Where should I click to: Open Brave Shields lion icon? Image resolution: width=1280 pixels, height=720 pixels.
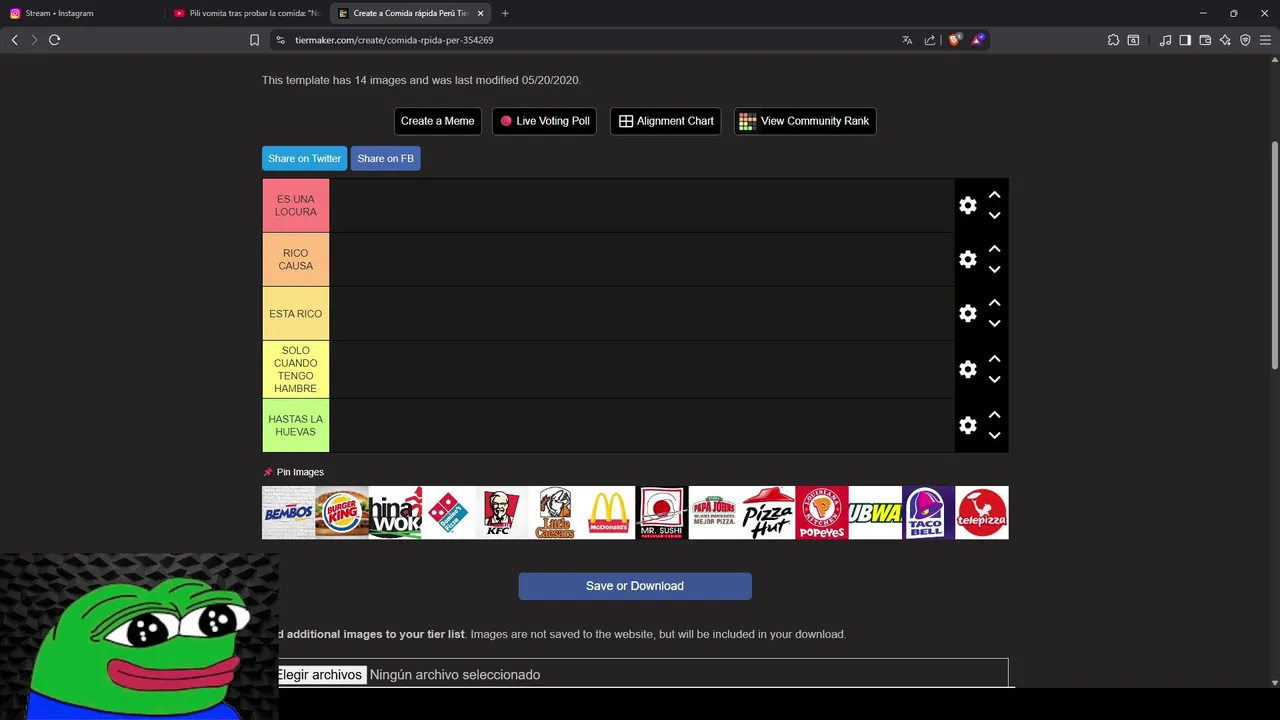click(955, 40)
